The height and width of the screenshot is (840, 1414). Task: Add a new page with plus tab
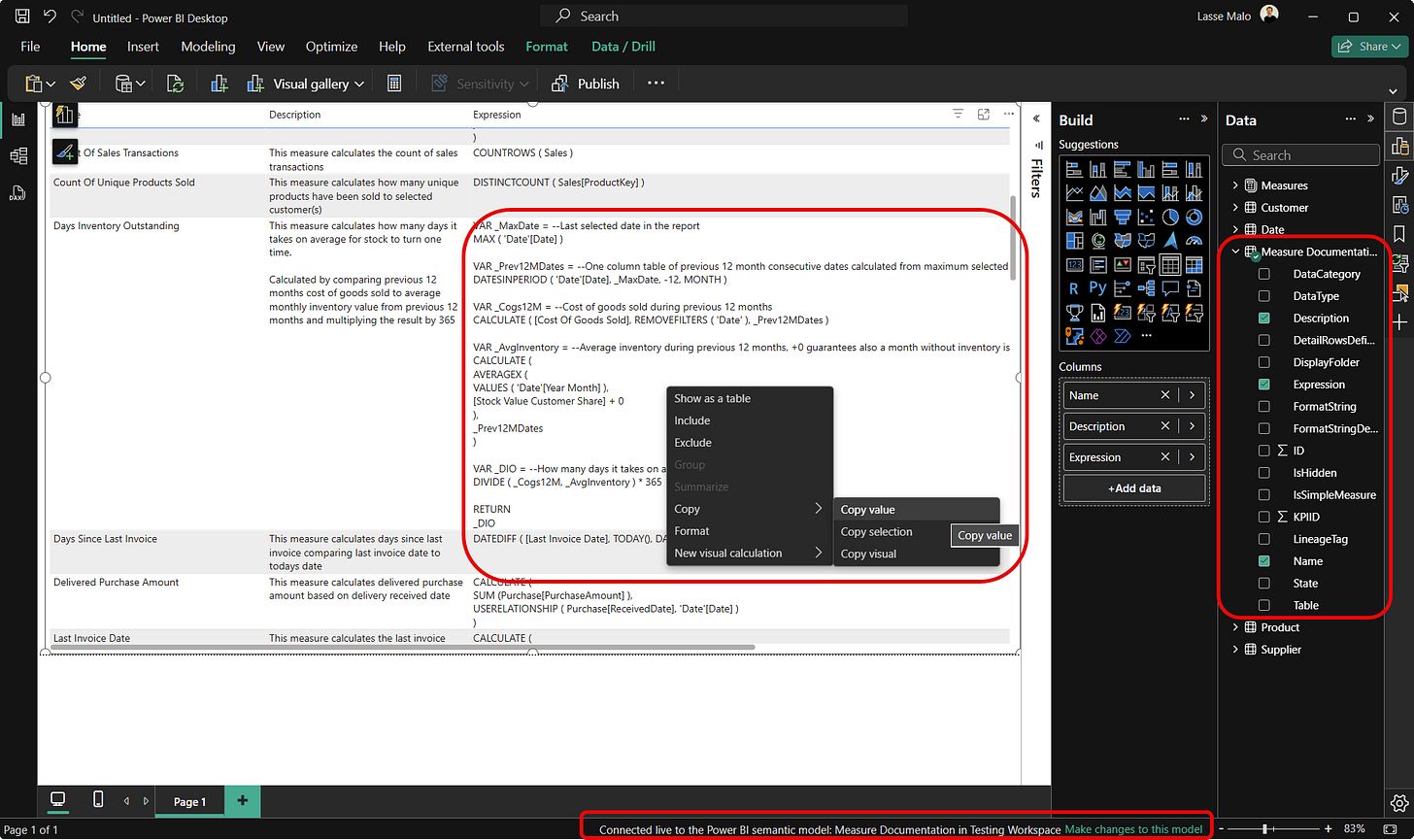243,800
